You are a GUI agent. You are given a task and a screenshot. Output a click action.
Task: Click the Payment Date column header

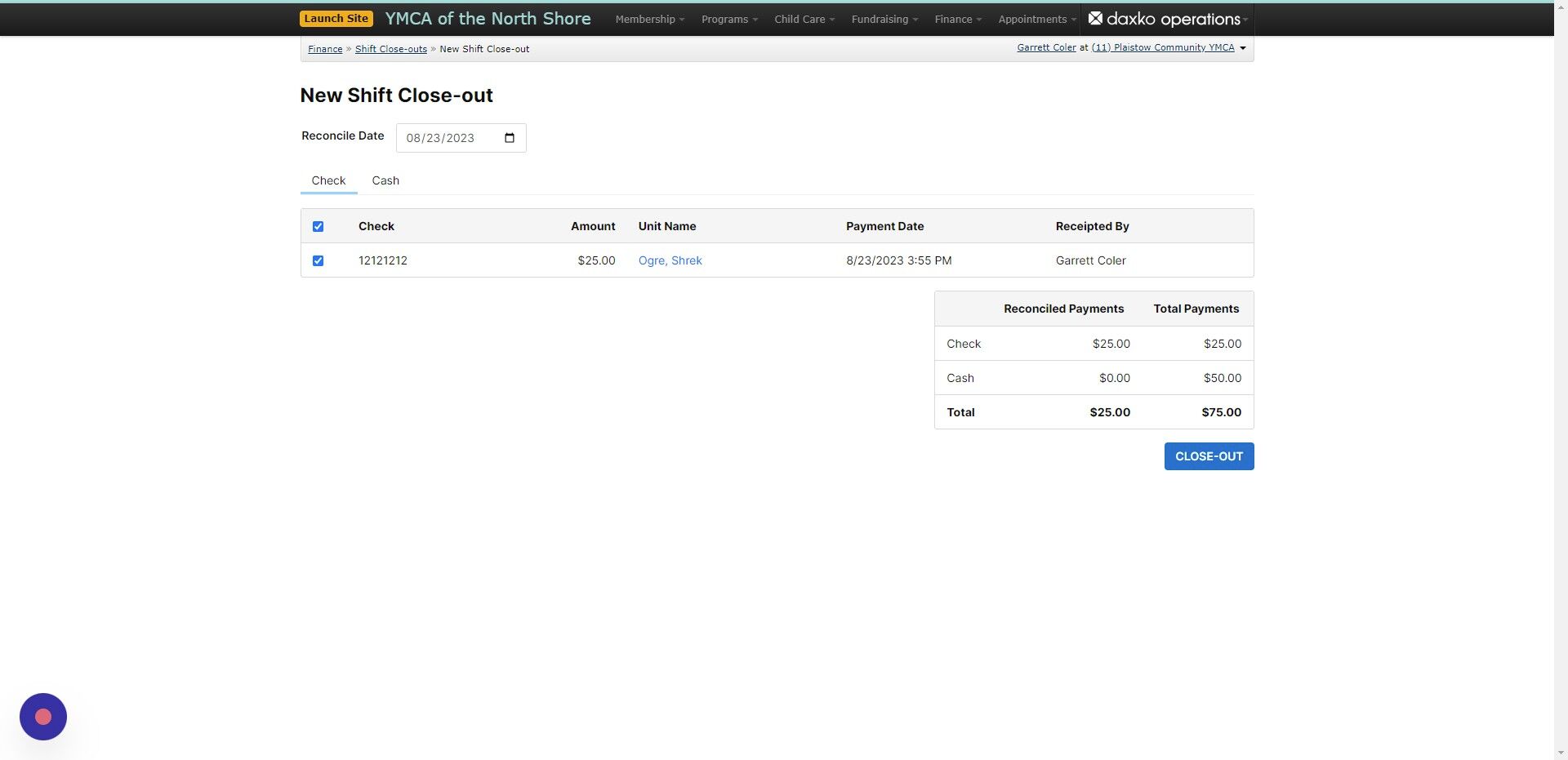(x=884, y=226)
